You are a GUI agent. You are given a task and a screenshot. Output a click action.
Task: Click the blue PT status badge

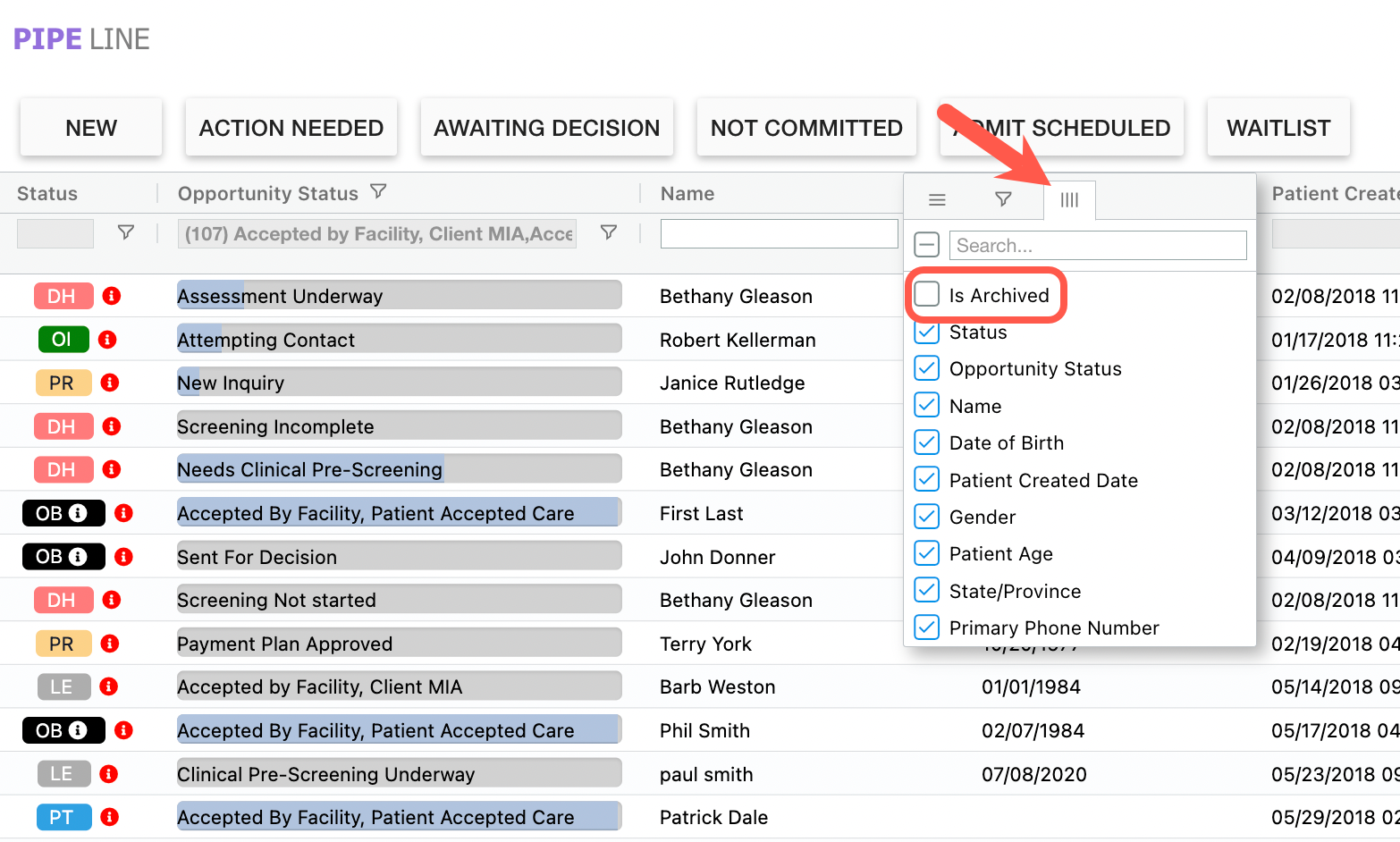coord(63,817)
